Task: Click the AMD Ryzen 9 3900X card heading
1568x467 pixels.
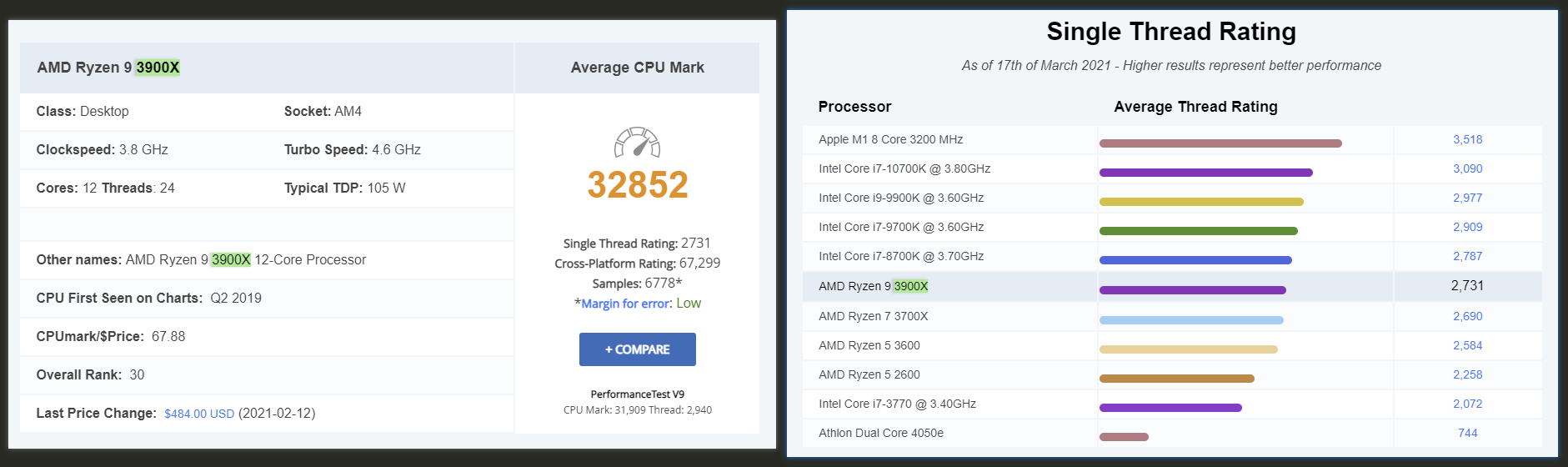Action: tap(108, 68)
